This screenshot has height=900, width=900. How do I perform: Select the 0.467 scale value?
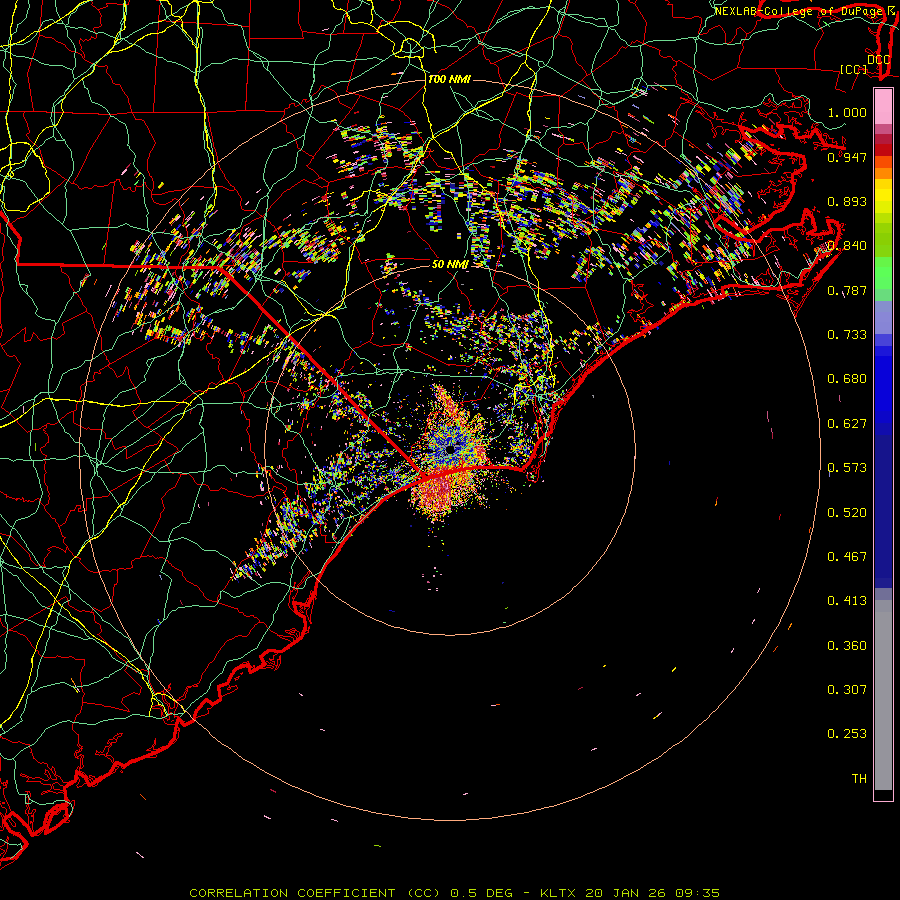[x=847, y=556]
